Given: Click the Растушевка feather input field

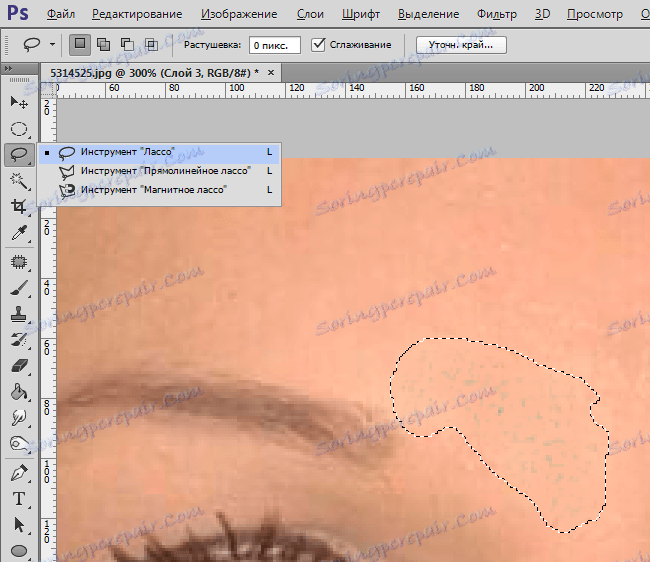Looking at the screenshot, I should pyautogui.click(x=270, y=45).
